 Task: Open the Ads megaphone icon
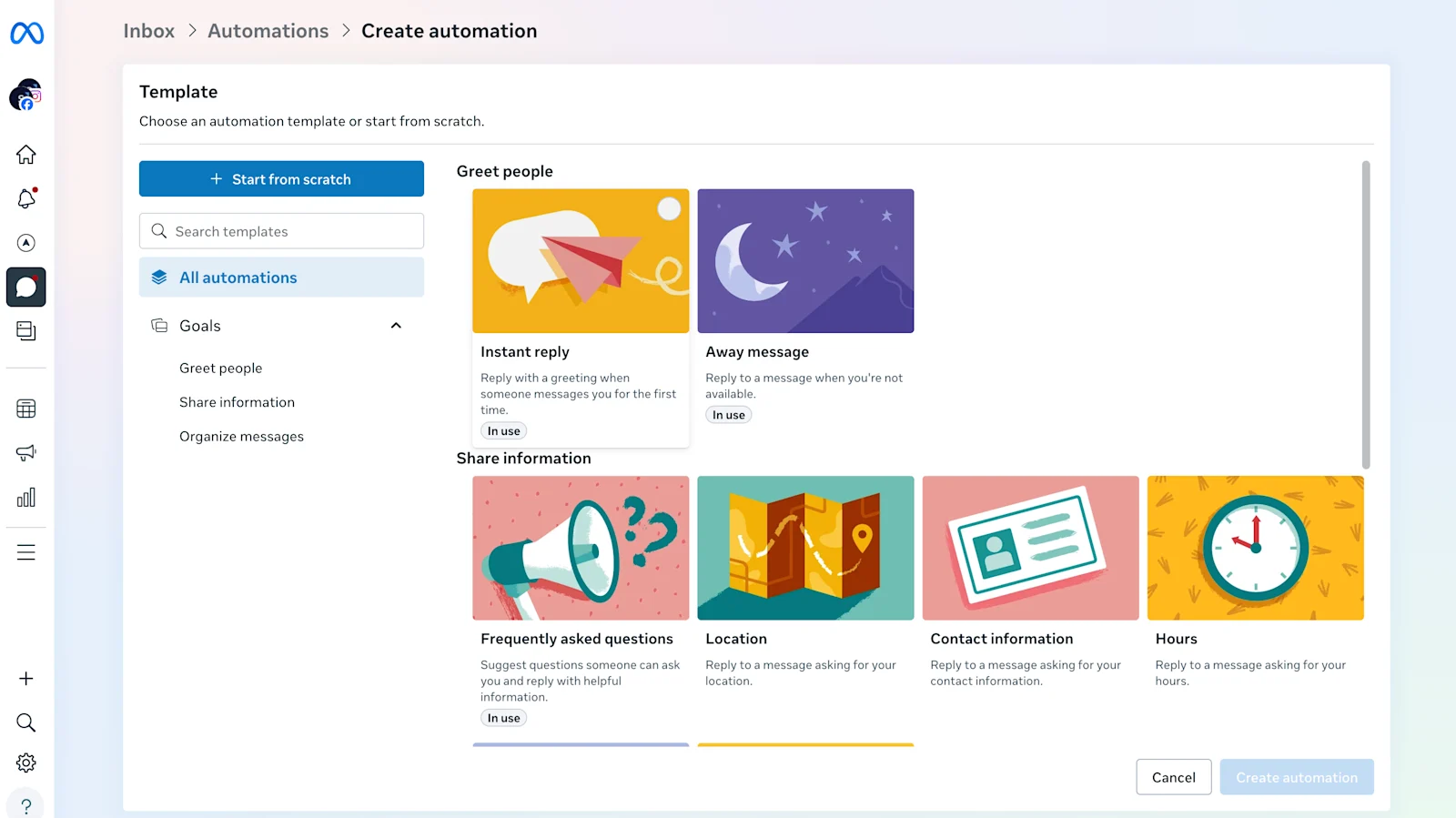coord(26,453)
